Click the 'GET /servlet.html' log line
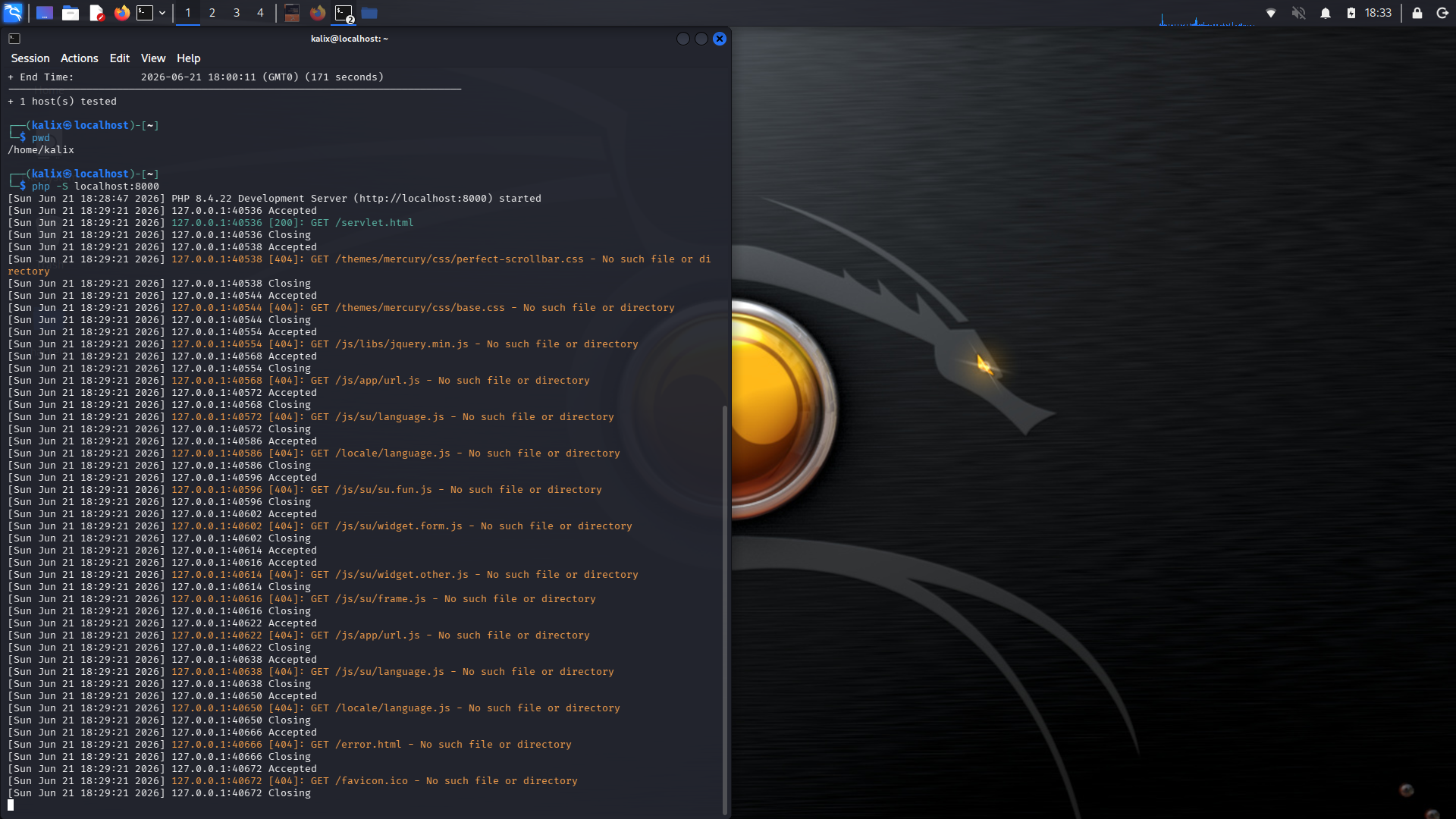 pos(211,223)
